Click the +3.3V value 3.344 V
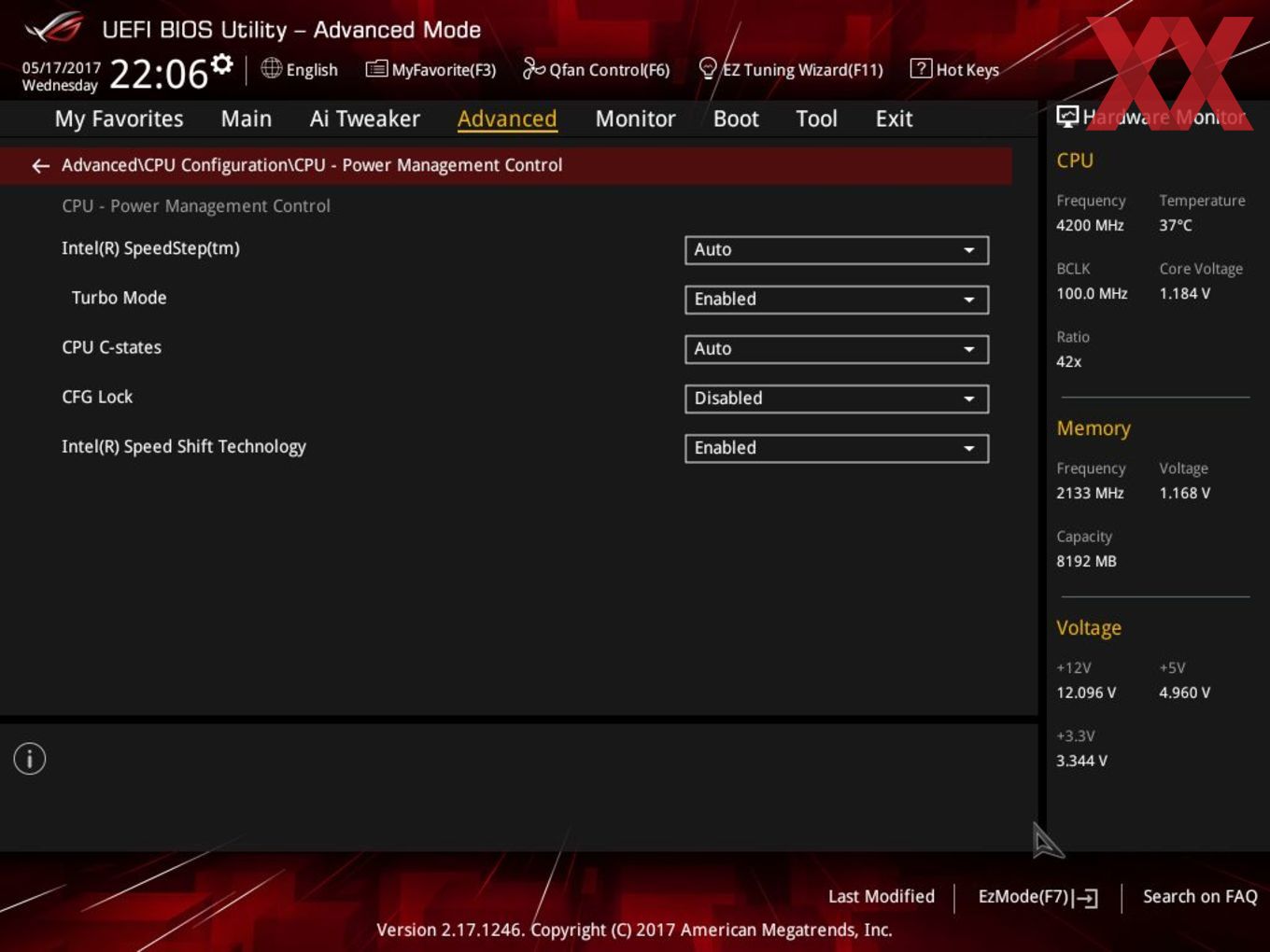 (x=1081, y=761)
